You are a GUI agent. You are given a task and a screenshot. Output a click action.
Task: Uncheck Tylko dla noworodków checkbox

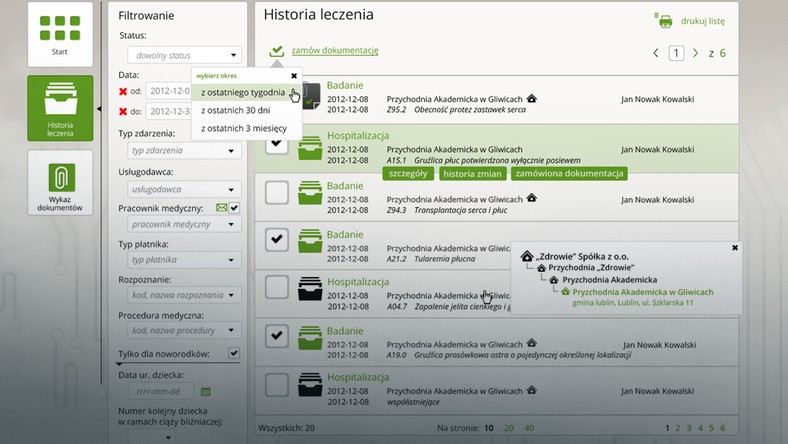point(234,353)
